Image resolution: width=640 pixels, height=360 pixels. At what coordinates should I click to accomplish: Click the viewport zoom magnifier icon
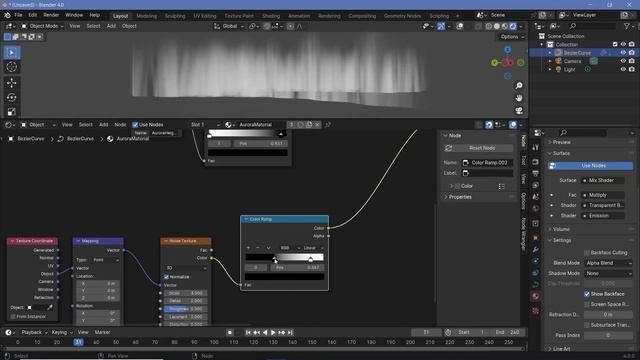519,86
